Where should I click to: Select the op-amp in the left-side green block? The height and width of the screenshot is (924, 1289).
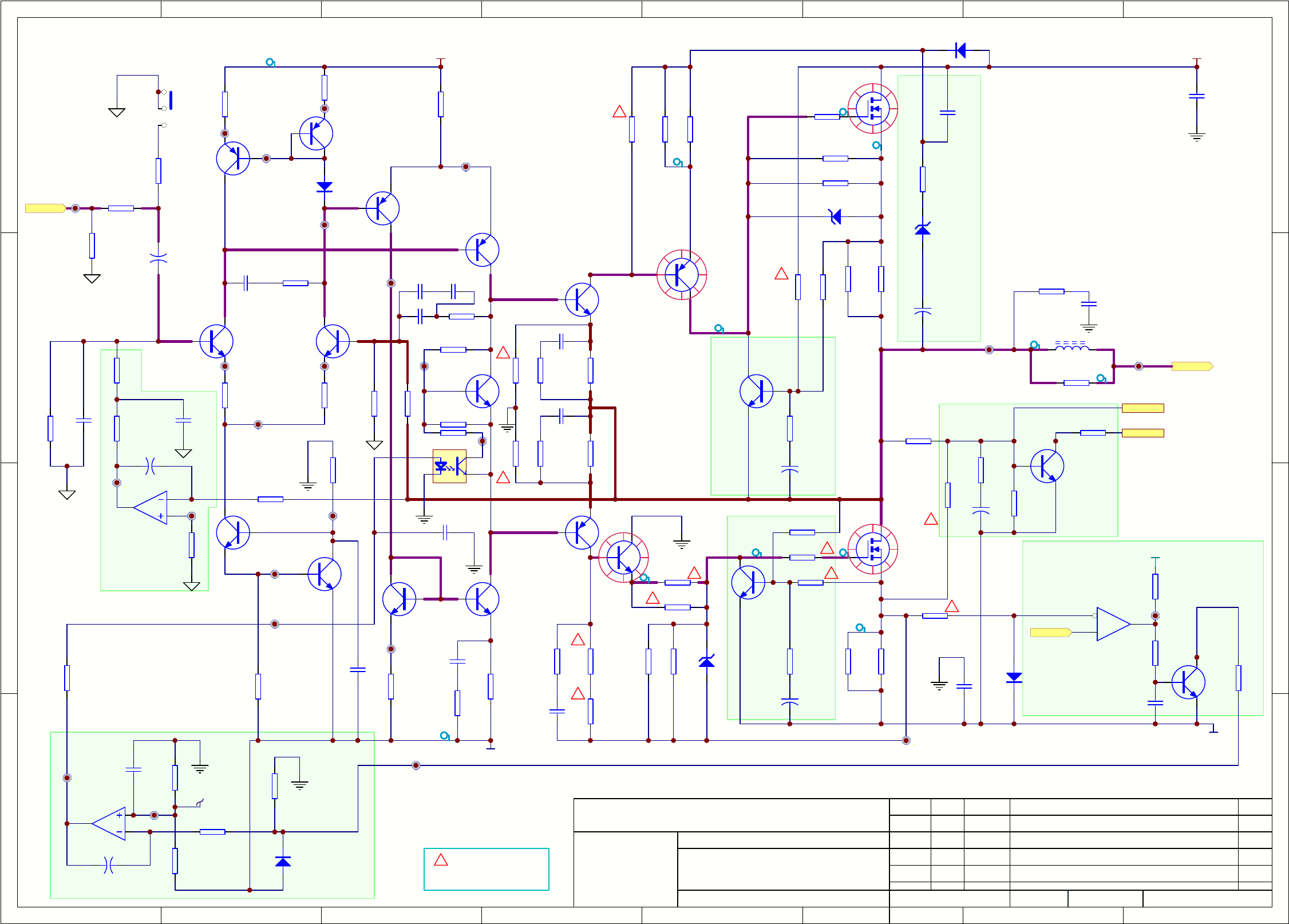[x=151, y=508]
